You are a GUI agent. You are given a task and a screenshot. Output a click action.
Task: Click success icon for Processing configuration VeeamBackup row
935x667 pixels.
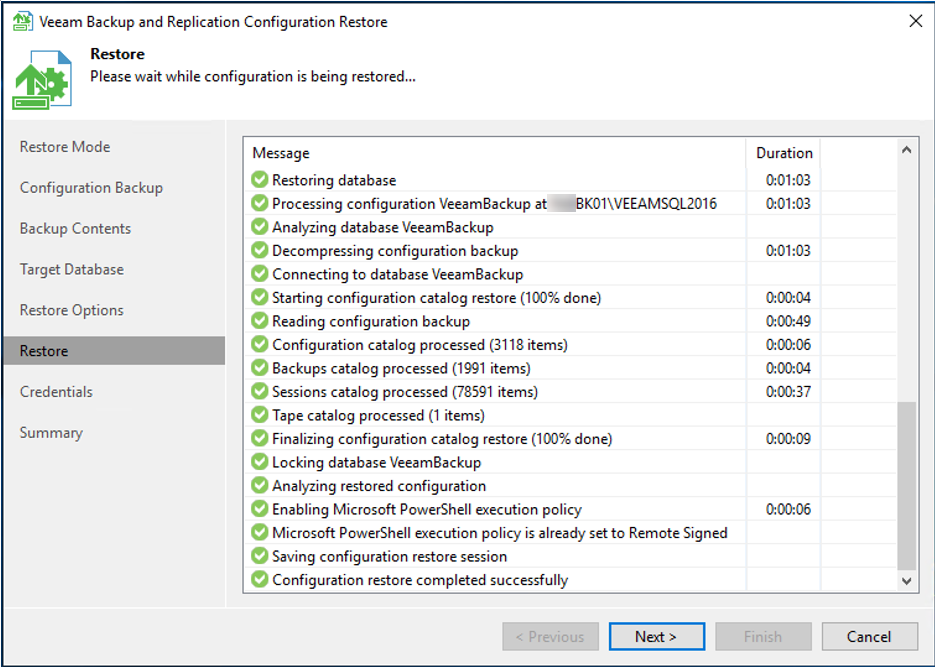(259, 203)
